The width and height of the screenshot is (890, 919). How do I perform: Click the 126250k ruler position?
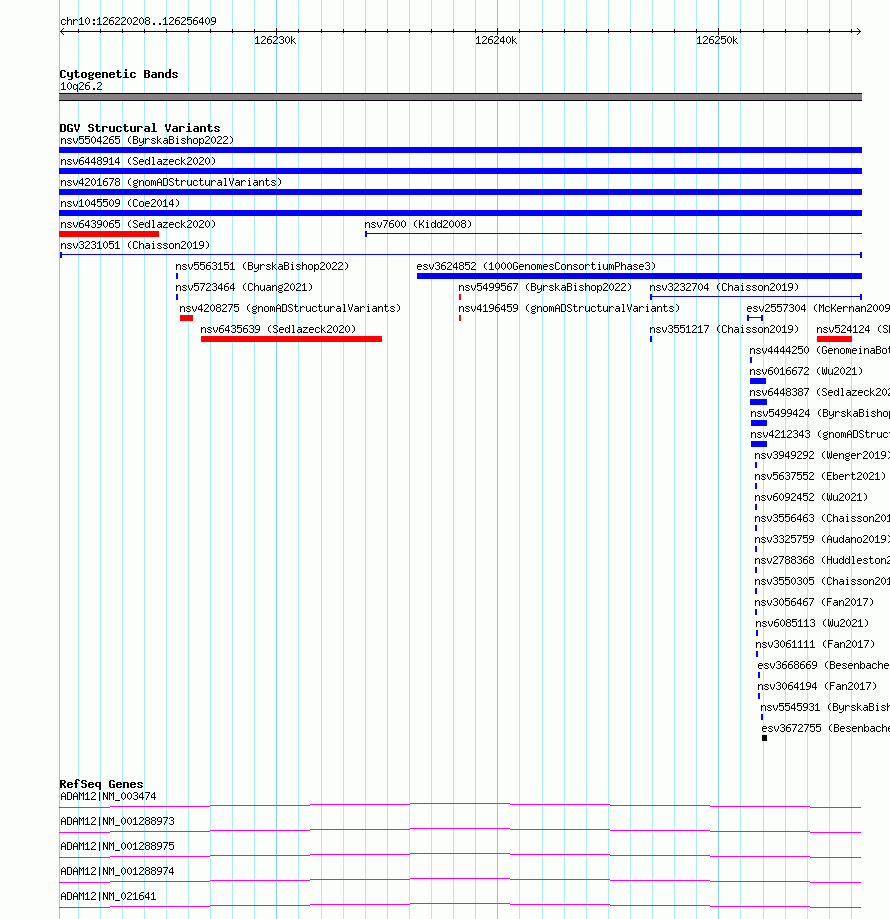[717, 41]
